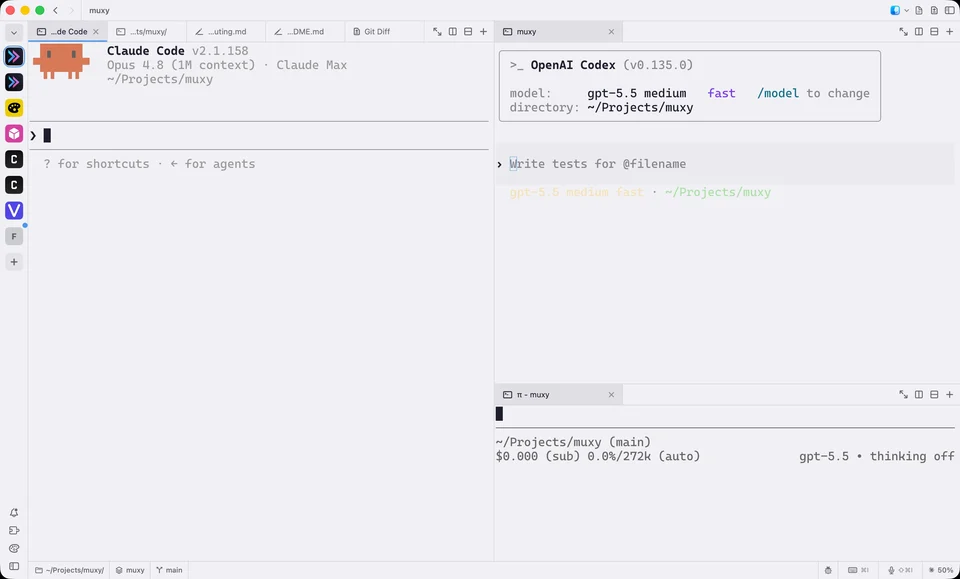Click the blue app icon in title bar

895,10
